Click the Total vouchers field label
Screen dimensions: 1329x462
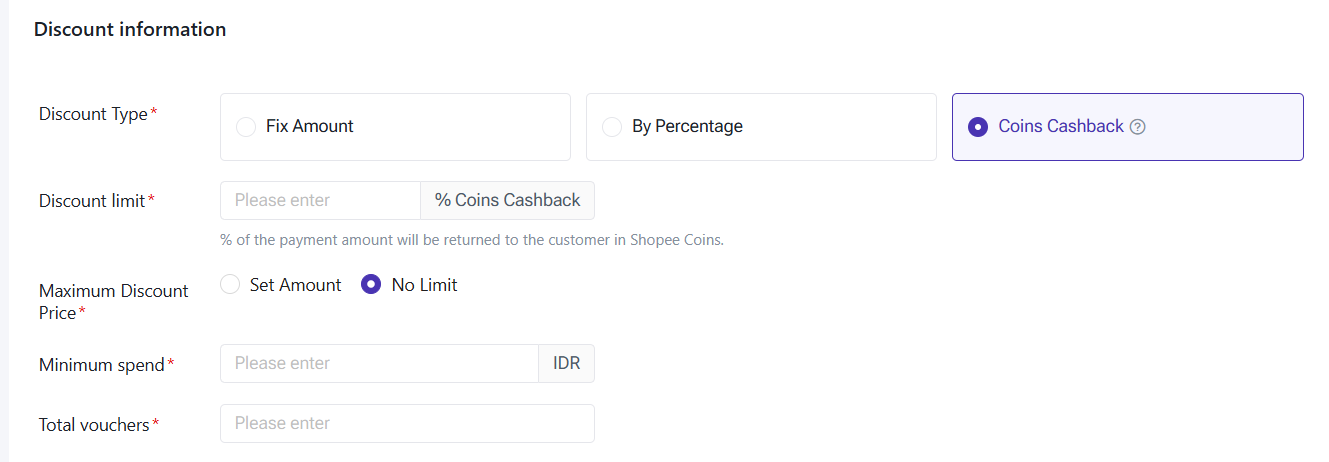pos(99,425)
